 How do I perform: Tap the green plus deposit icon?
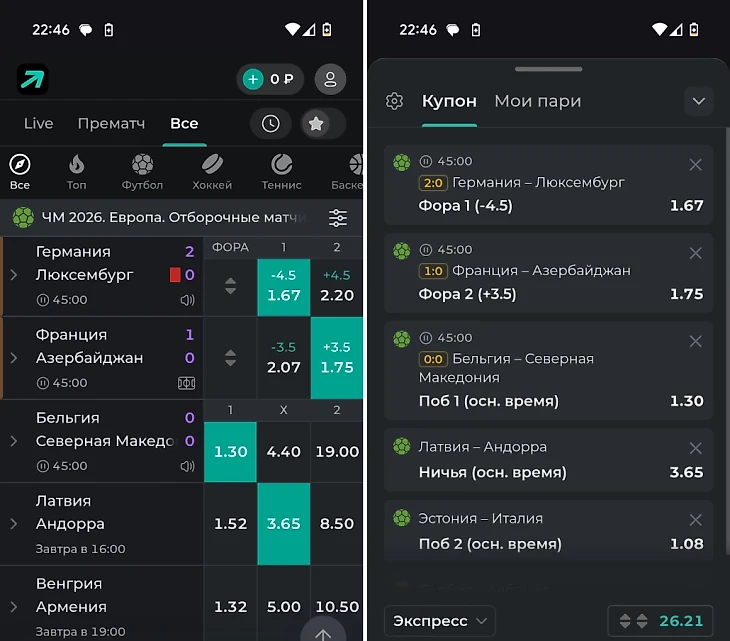point(253,79)
